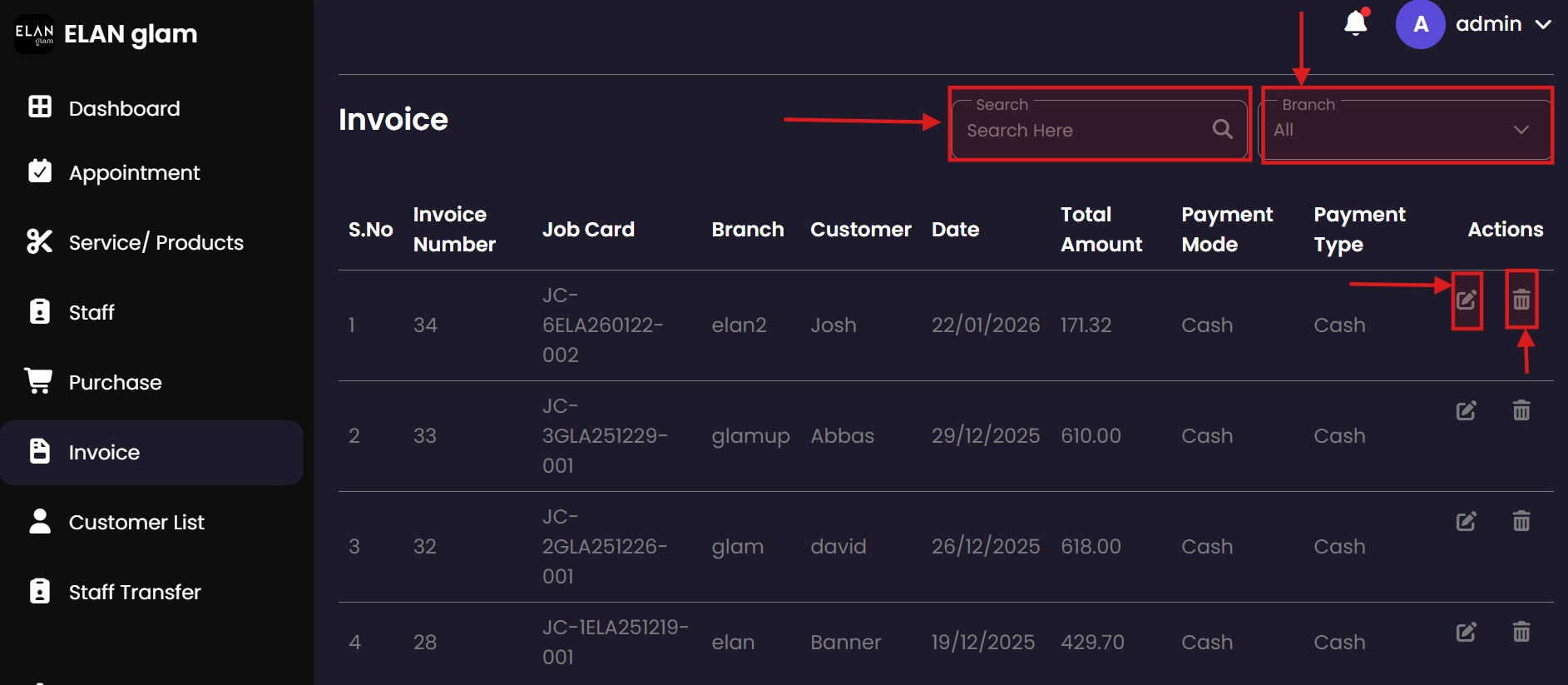Edit invoice 28 for customer Banner

pyautogui.click(x=1466, y=632)
